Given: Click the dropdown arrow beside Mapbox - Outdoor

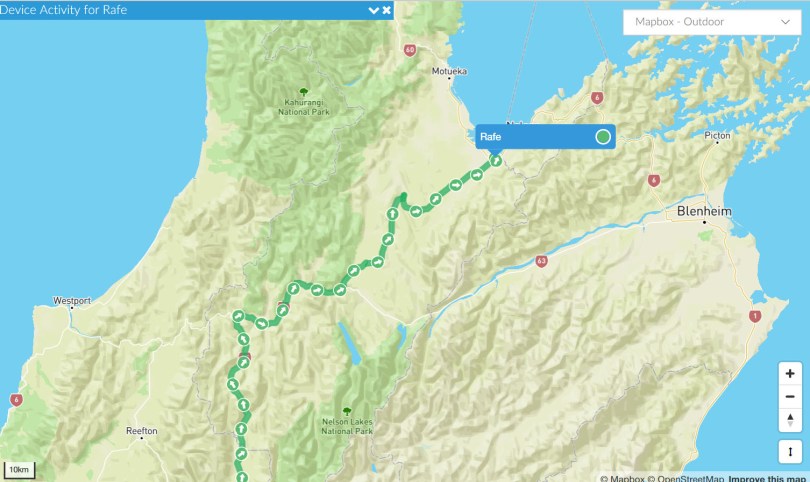Looking at the screenshot, I should click(x=785, y=22).
